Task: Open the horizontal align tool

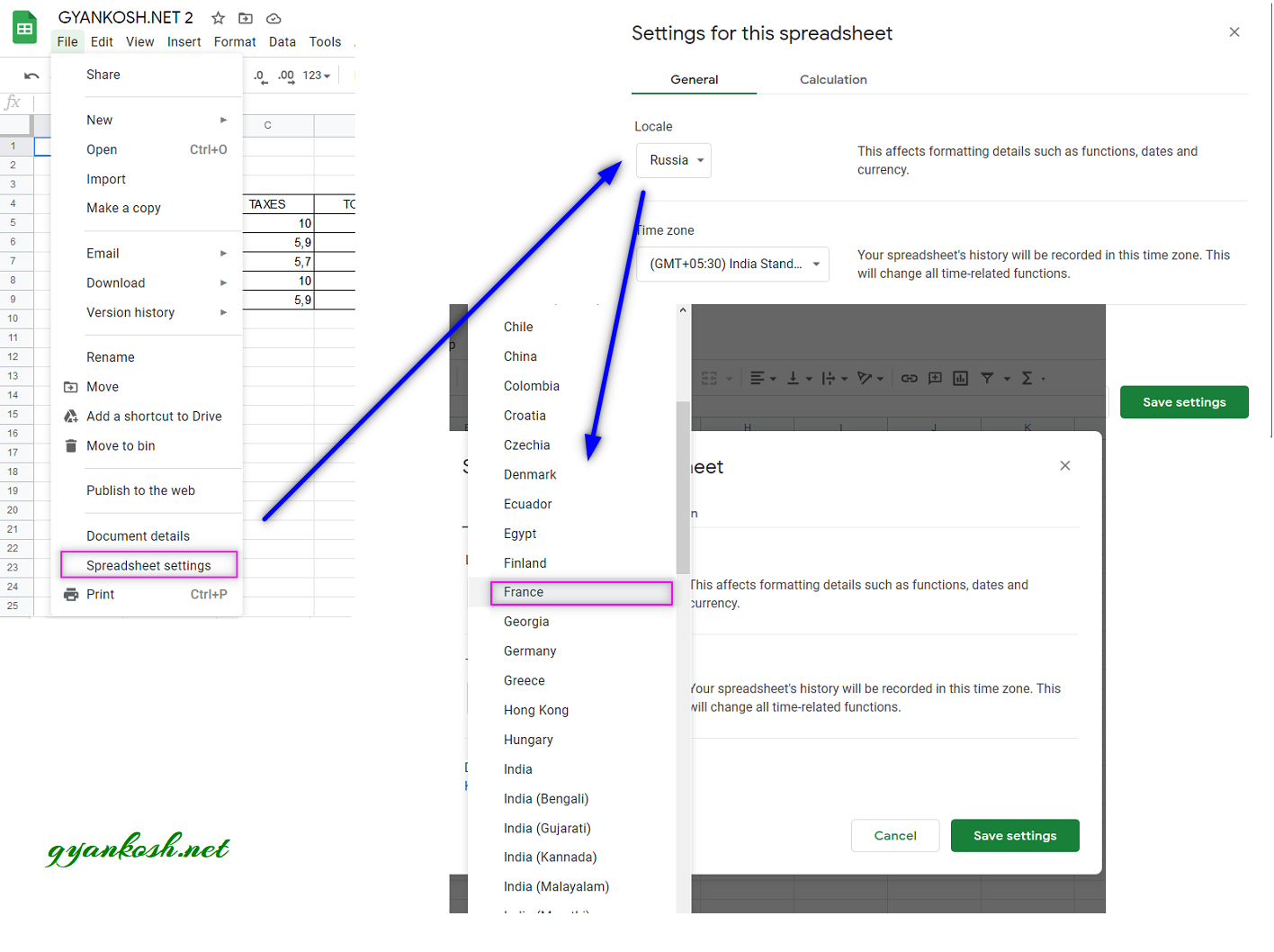Action: click(x=763, y=378)
